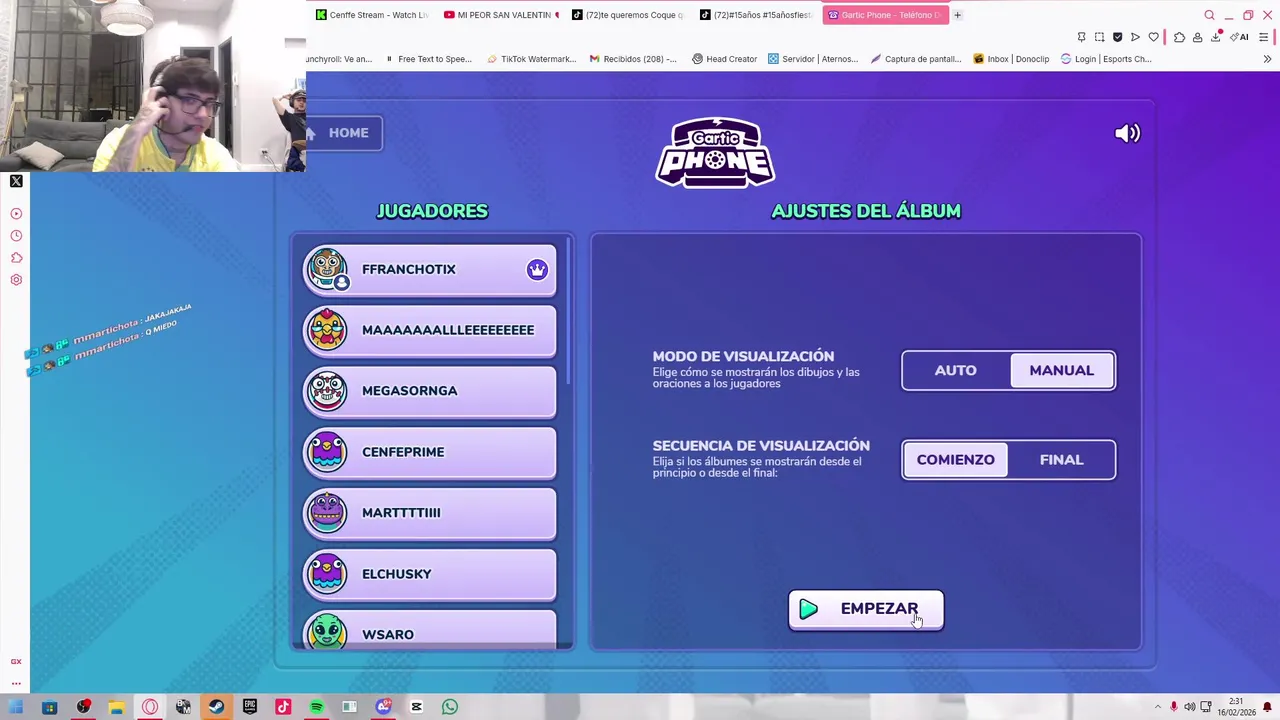Go back using the HOME button
Image resolution: width=1280 pixels, height=720 pixels.
[x=343, y=133]
